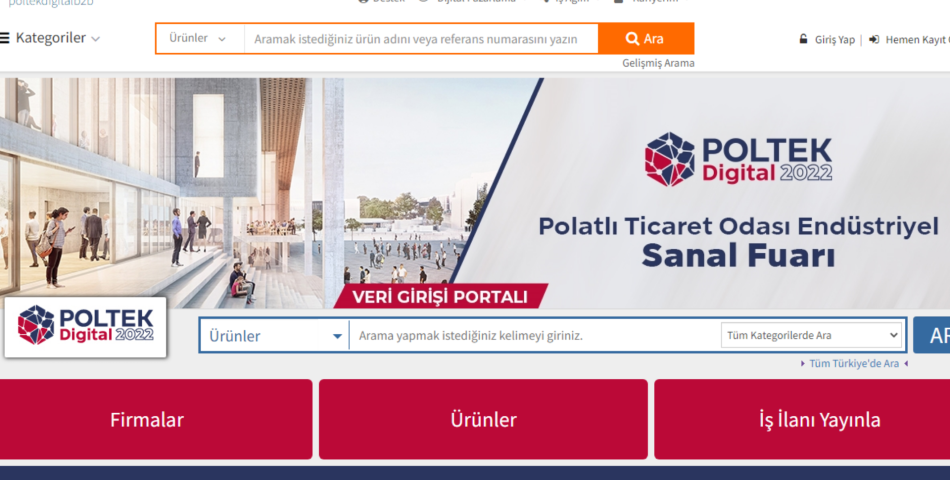The width and height of the screenshot is (950, 480).
Task: Click the sign-in arrow icon beside Hemen Kayıt
Action: 874,39
